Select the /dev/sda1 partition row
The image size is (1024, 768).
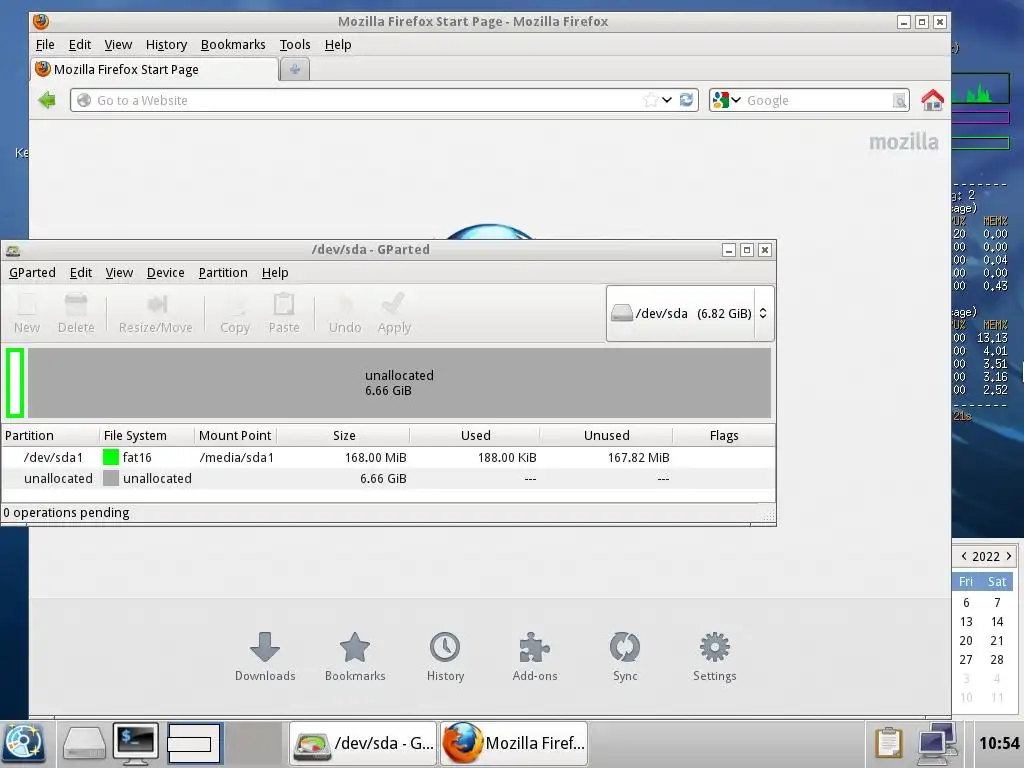tap(389, 457)
